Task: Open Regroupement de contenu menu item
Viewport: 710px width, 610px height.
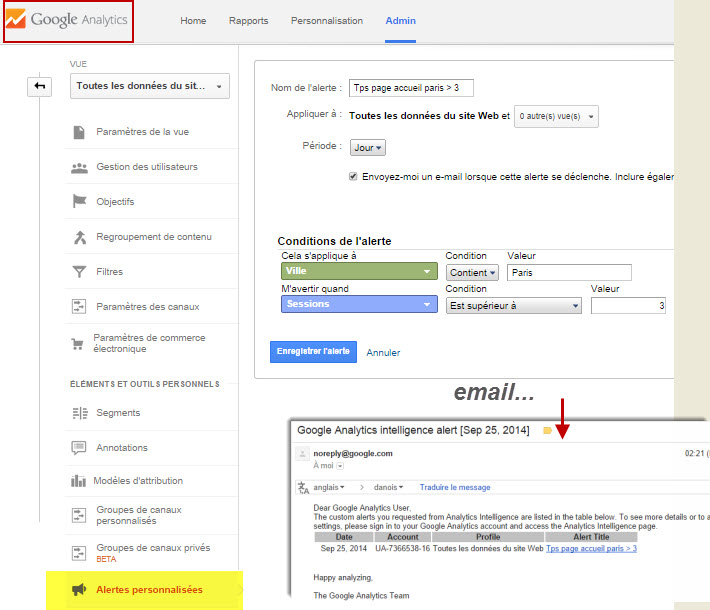Action: [x=152, y=236]
